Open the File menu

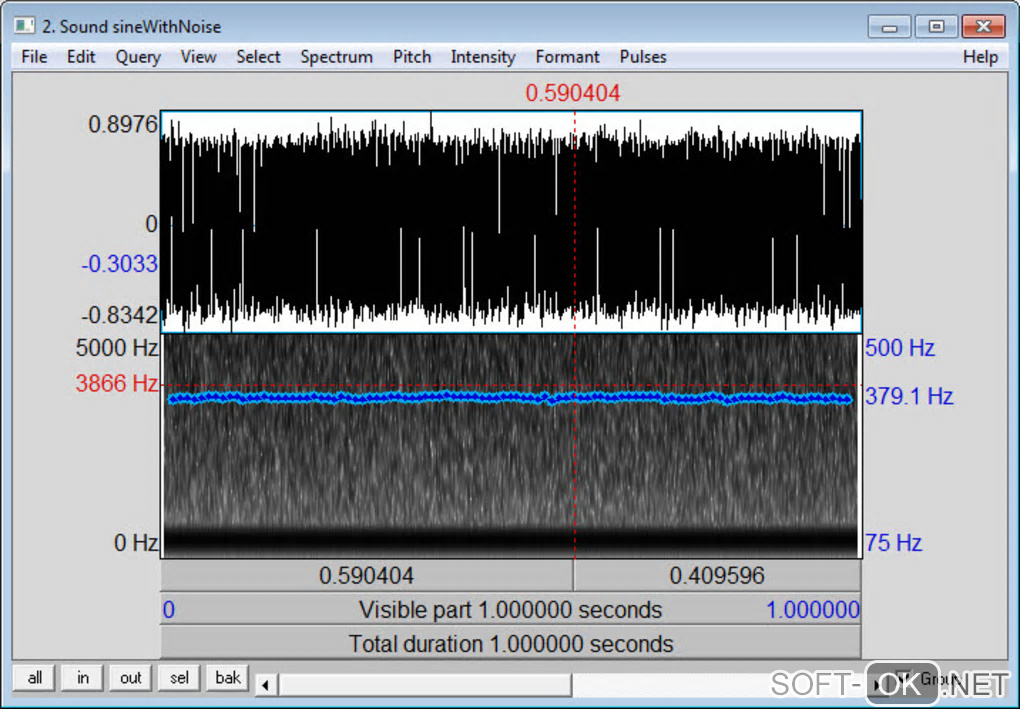[x=34, y=57]
